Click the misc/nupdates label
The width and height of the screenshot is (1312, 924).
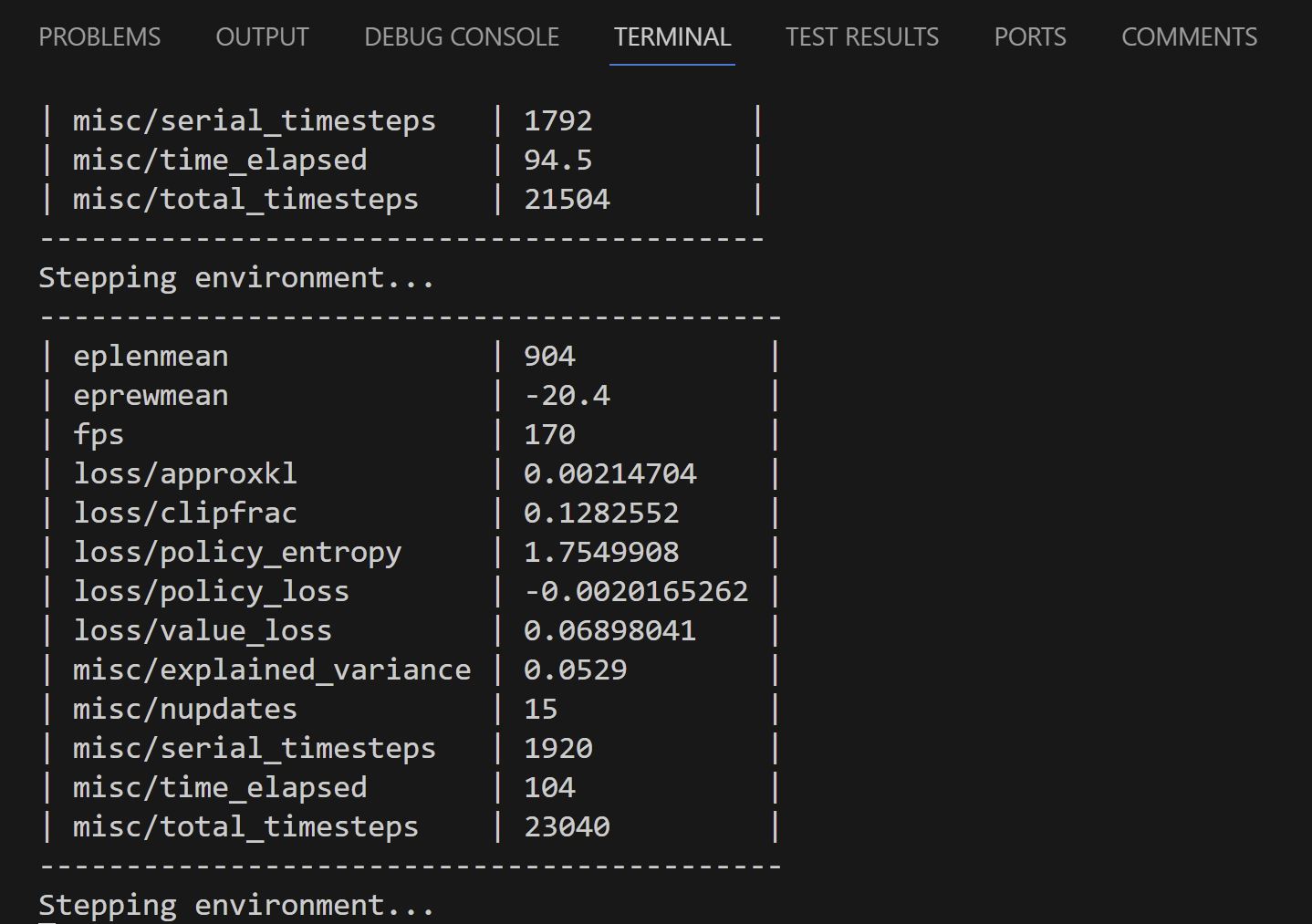pyautogui.click(x=185, y=709)
